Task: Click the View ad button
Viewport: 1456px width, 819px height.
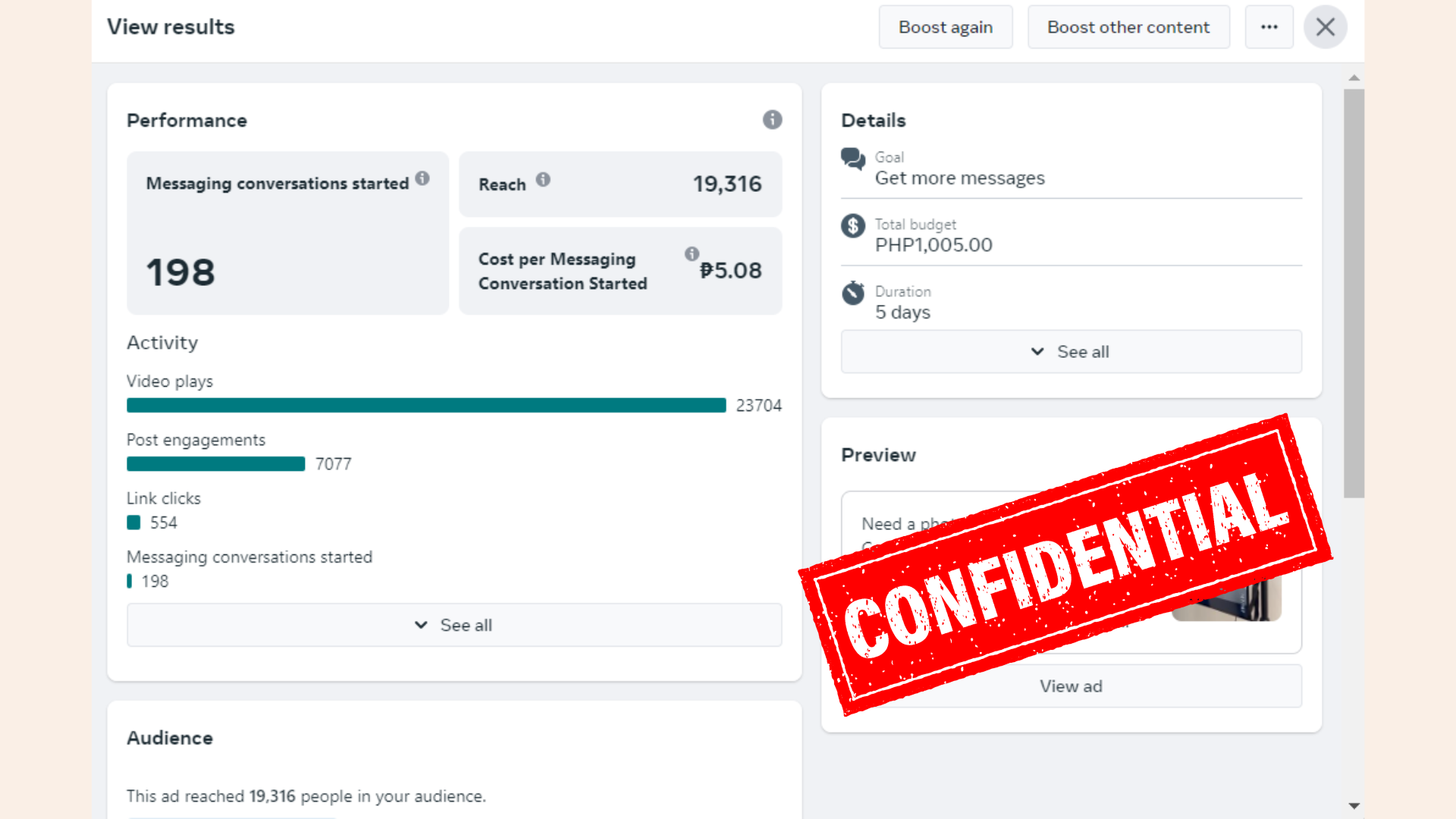Action: point(1071,686)
